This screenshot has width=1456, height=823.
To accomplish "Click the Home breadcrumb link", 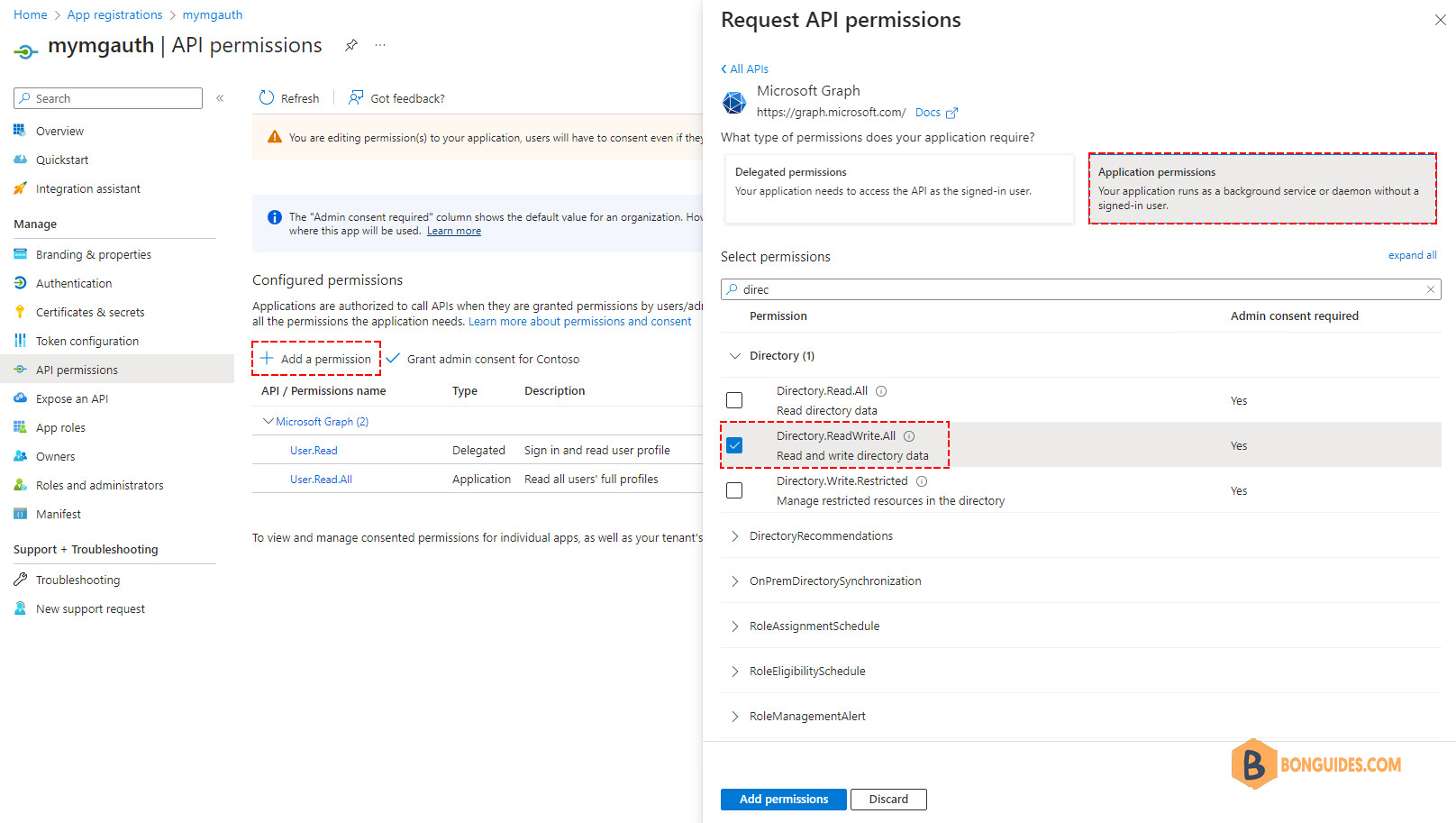I will [31, 15].
